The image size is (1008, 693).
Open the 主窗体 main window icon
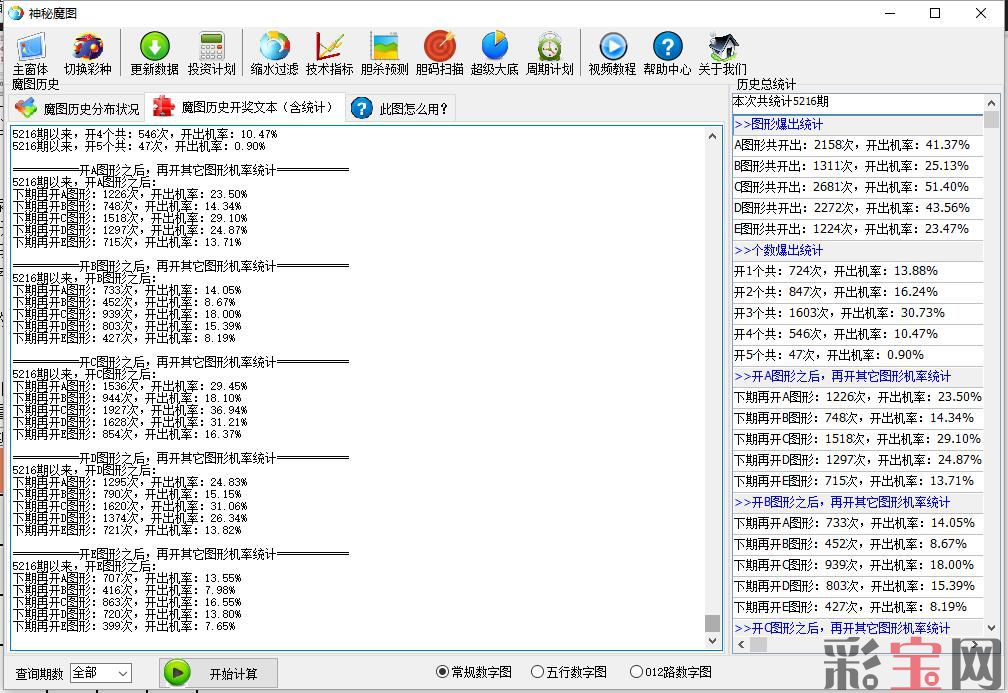tap(30, 53)
